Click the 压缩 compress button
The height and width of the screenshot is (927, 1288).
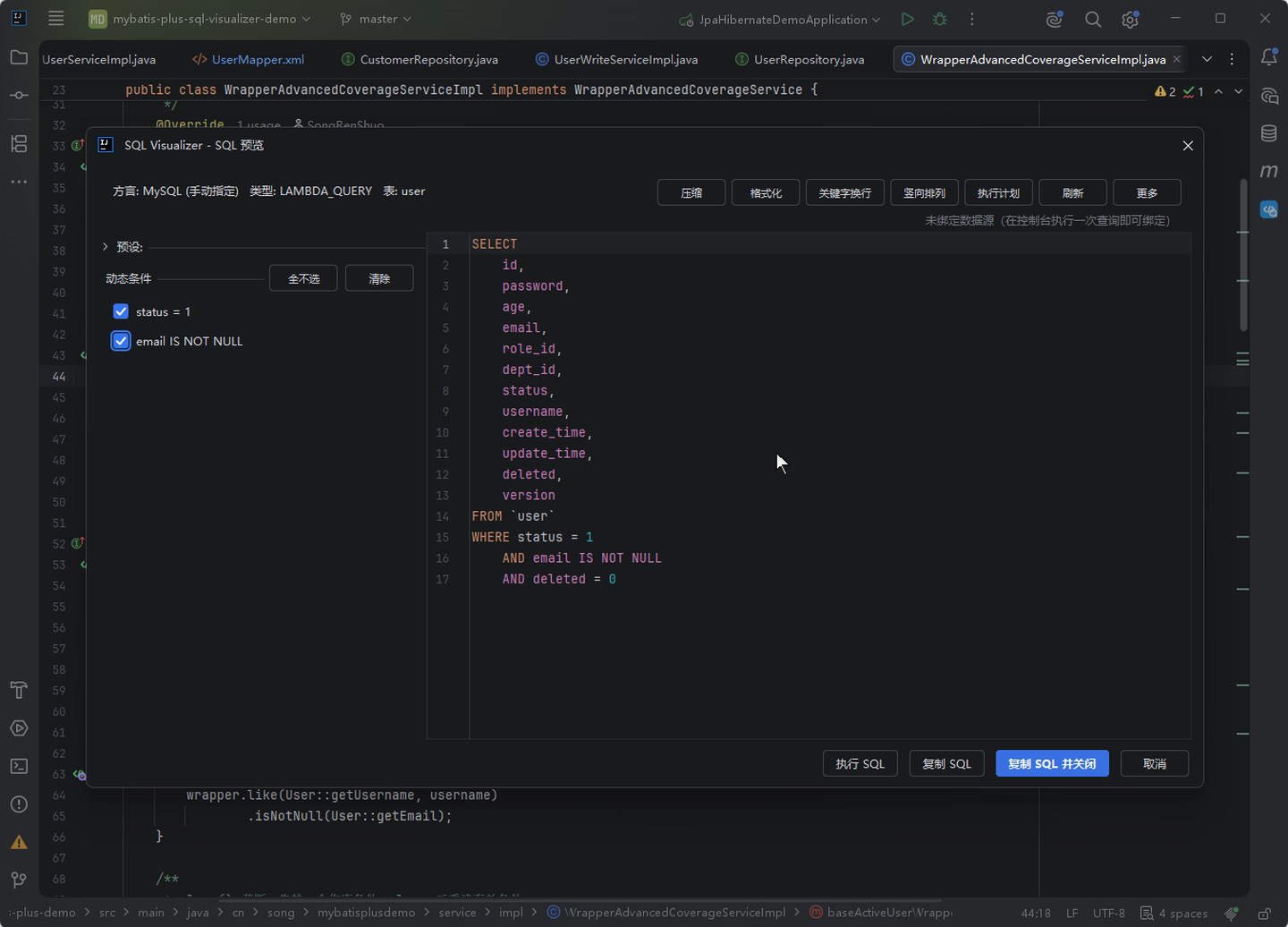click(x=691, y=192)
